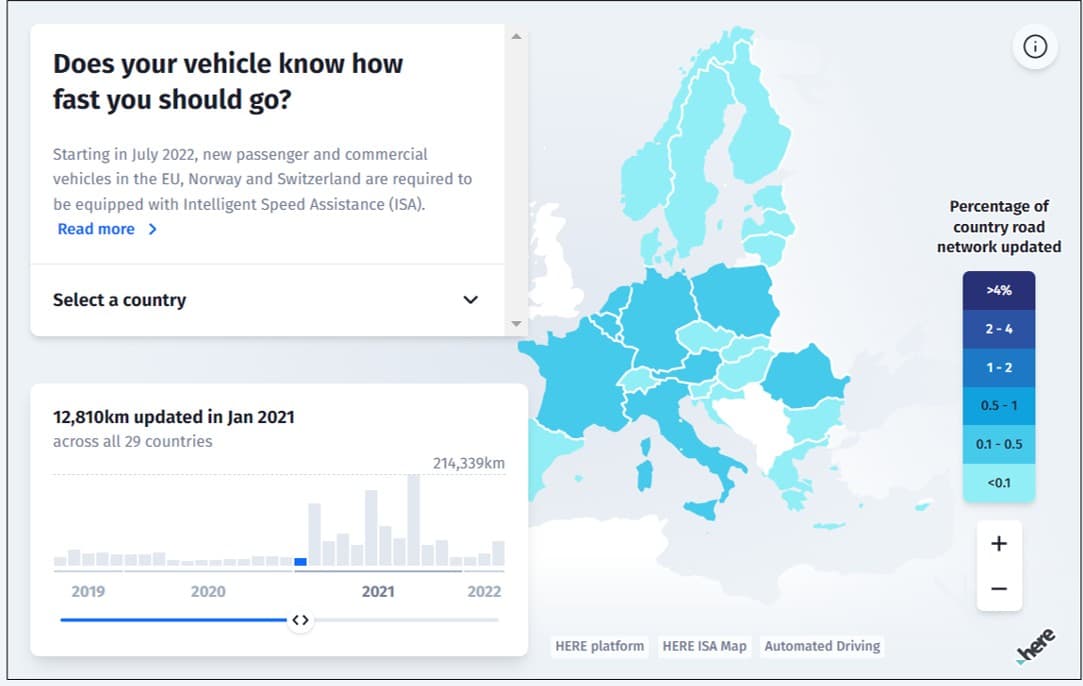Open the HERE ISA Map link

(705, 646)
